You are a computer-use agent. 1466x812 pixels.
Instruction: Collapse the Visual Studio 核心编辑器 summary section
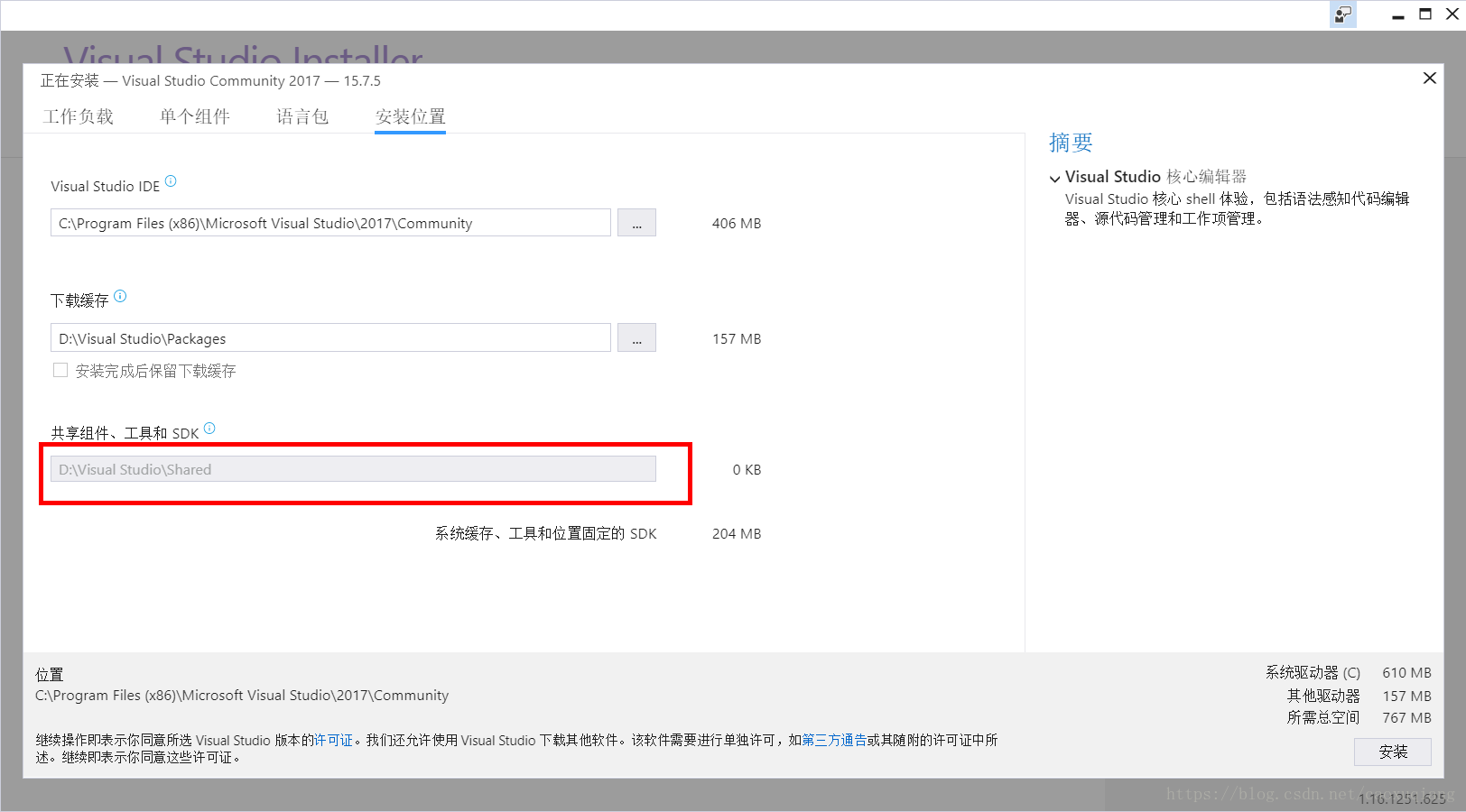[1054, 179]
